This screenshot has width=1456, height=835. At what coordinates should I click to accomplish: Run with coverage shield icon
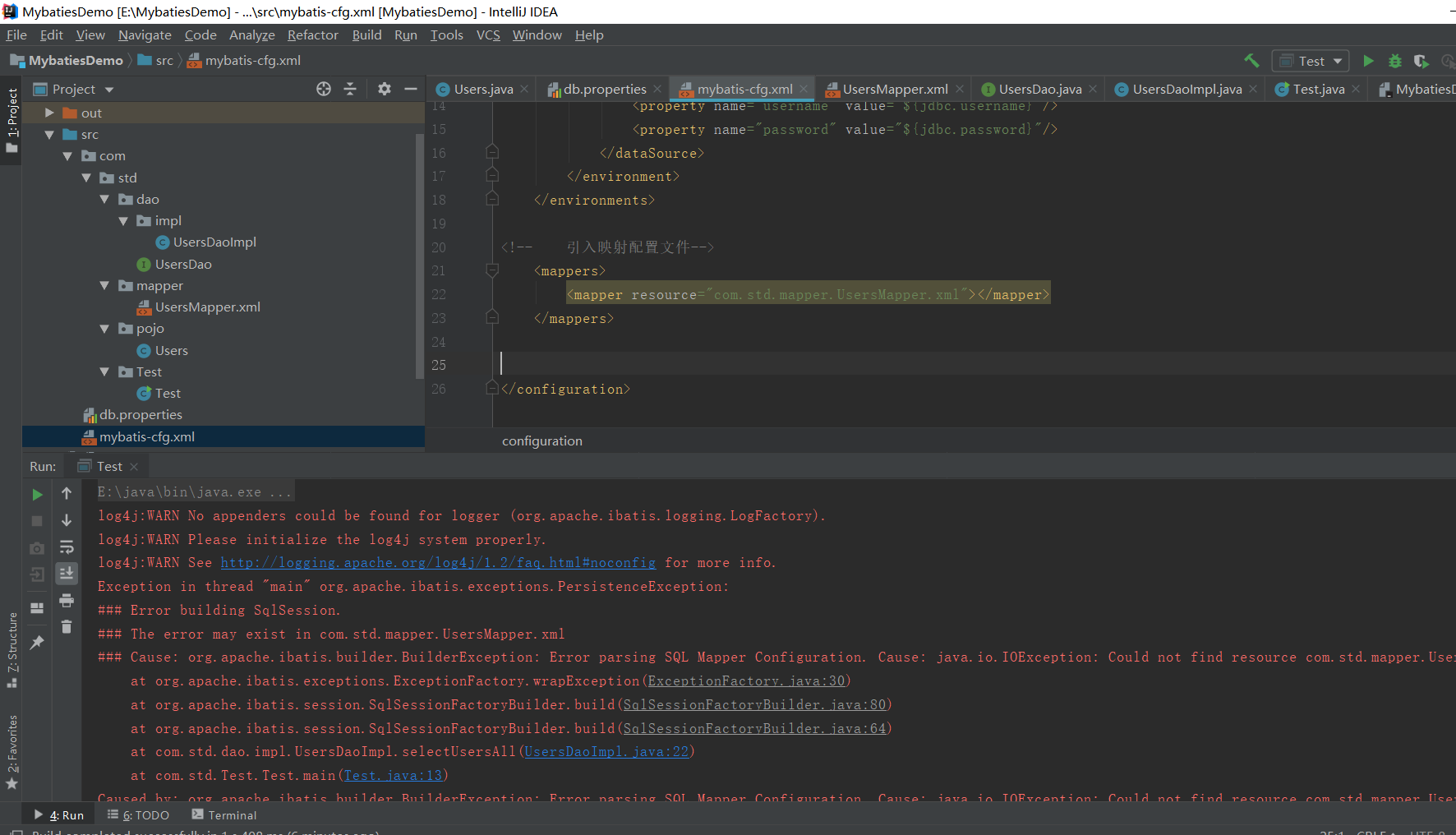click(1421, 61)
